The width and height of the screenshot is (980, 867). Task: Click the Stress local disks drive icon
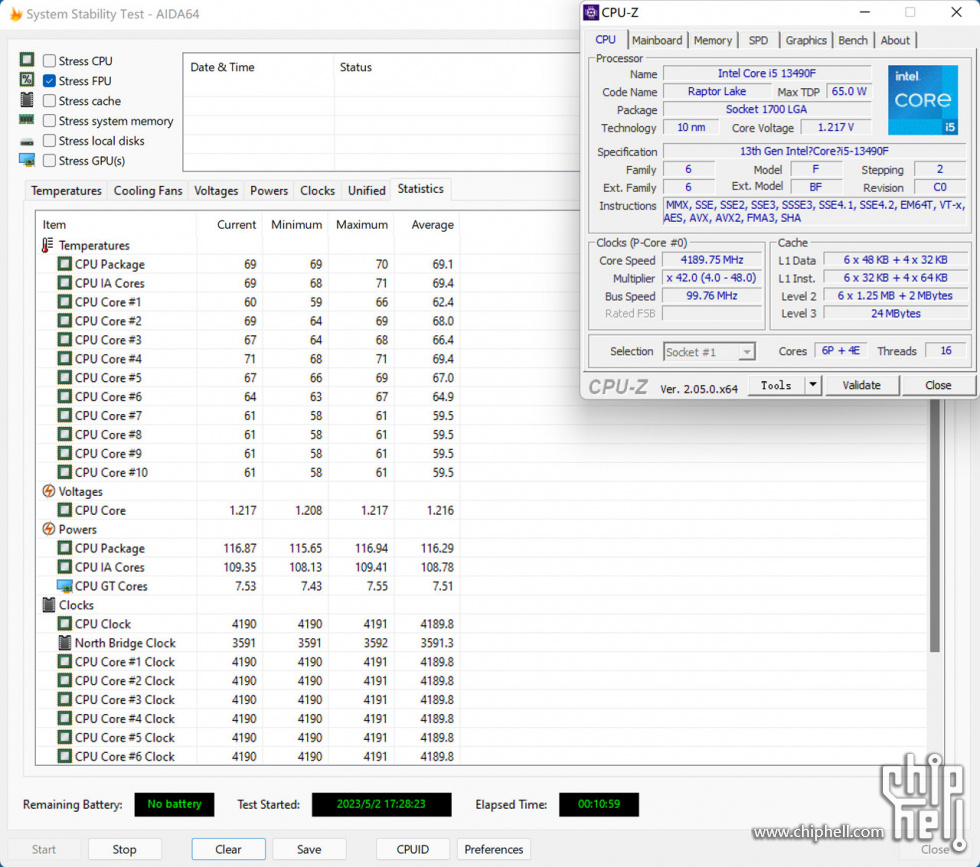27,141
